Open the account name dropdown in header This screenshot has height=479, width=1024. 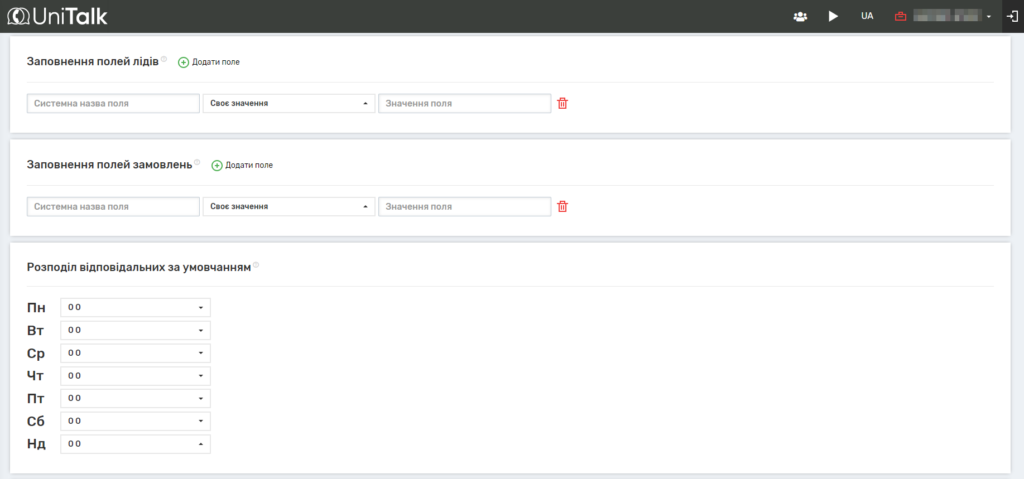948,17
